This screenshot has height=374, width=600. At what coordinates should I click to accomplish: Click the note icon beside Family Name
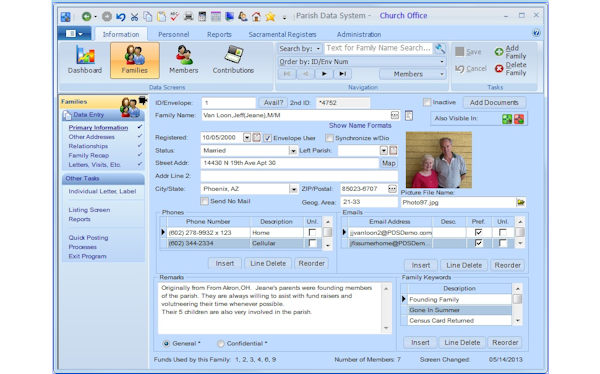[409, 115]
